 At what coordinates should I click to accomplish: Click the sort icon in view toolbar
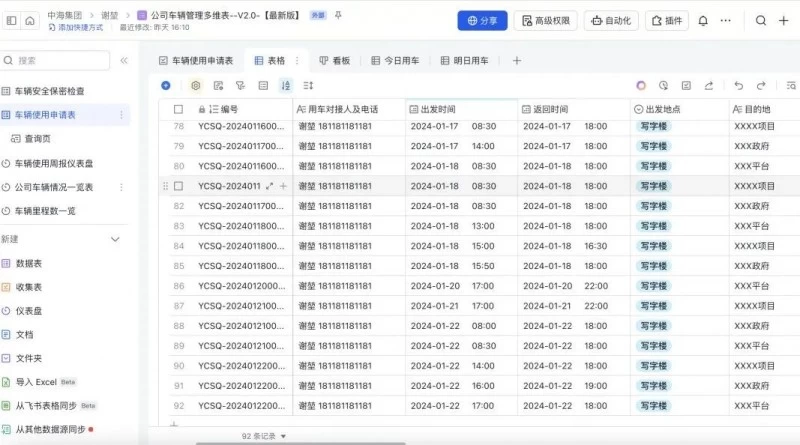[x=286, y=86]
